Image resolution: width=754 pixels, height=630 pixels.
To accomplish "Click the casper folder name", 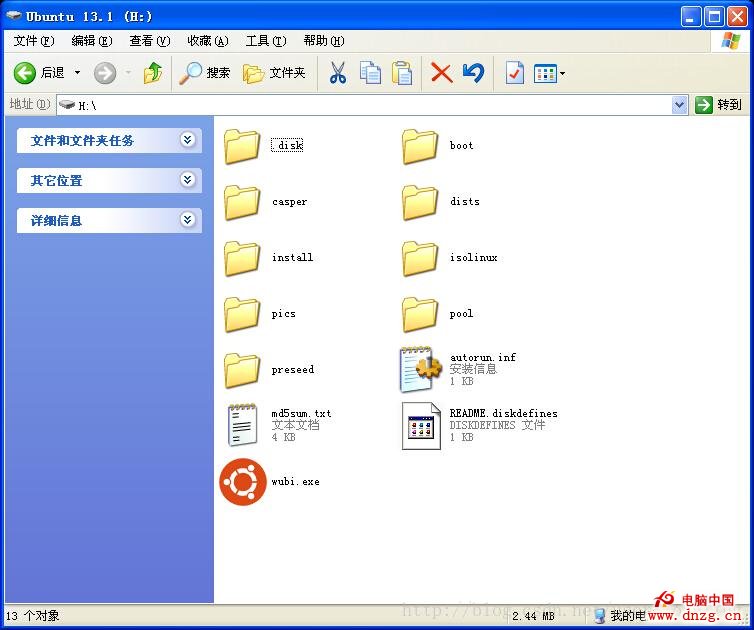I will [x=289, y=202].
